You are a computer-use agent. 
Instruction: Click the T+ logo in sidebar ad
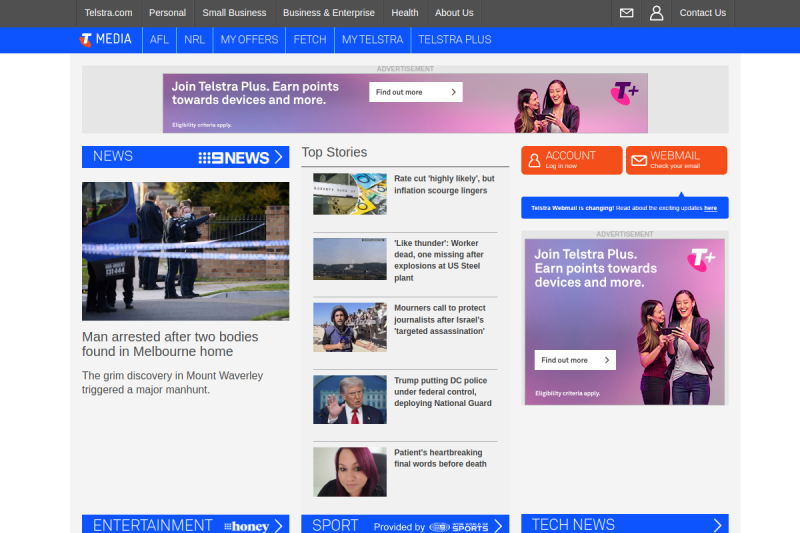(701, 260)
